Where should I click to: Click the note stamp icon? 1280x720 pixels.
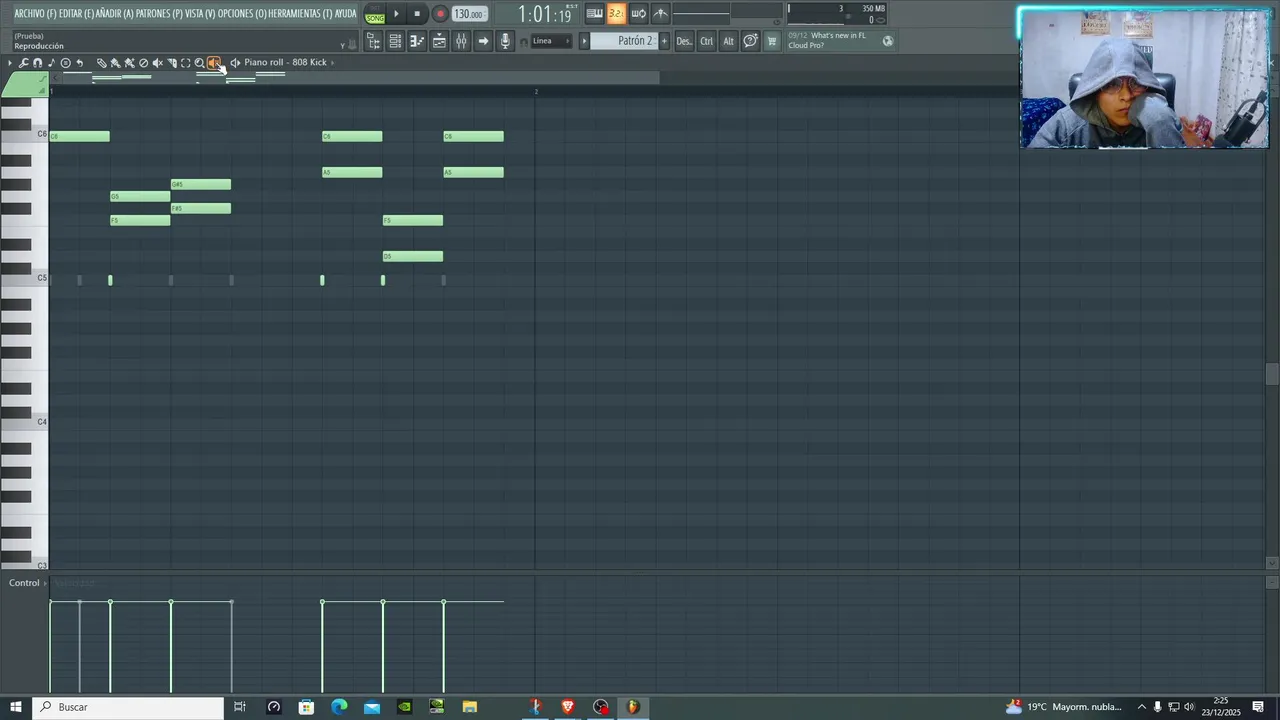click(x=51, y=62)
